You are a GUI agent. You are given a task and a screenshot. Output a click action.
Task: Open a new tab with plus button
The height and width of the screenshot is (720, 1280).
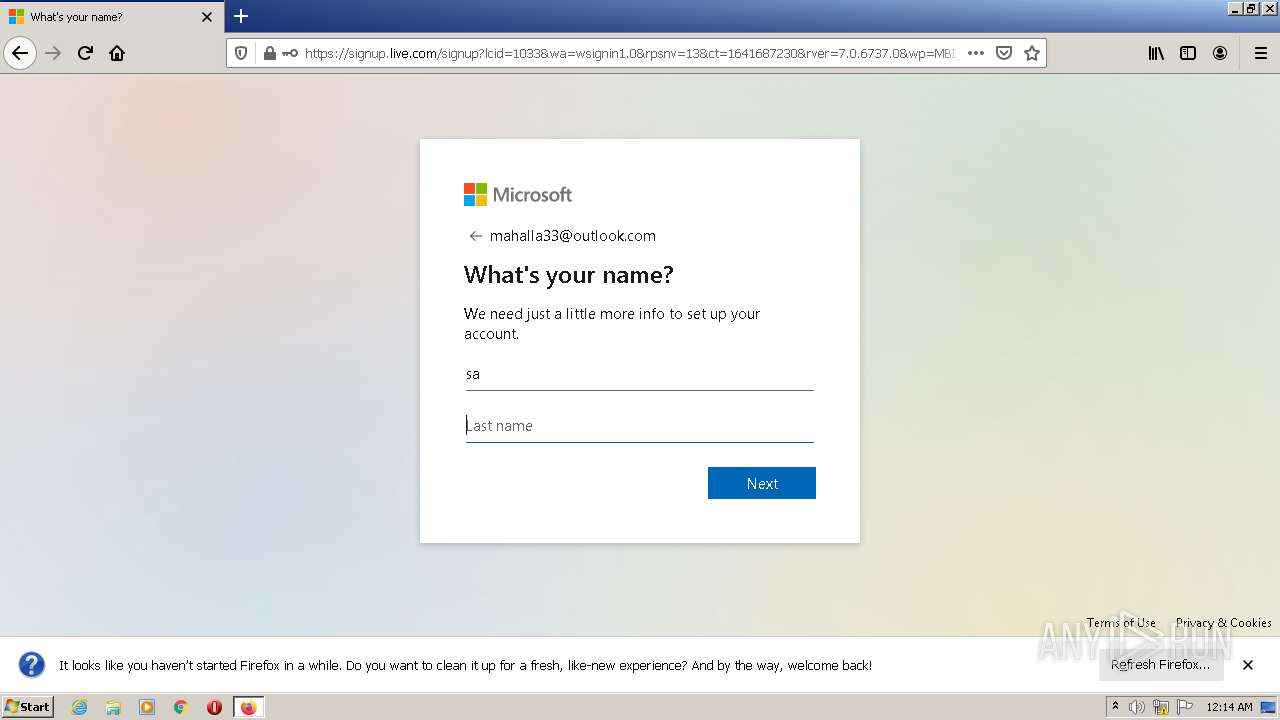point(241,16)
